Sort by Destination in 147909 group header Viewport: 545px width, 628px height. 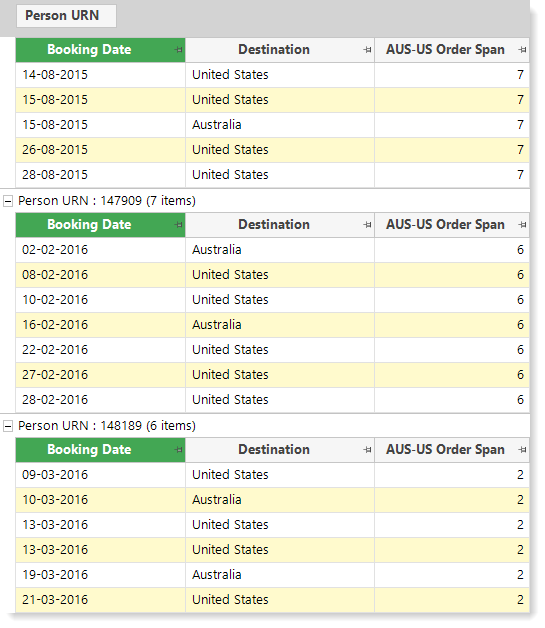274,225
